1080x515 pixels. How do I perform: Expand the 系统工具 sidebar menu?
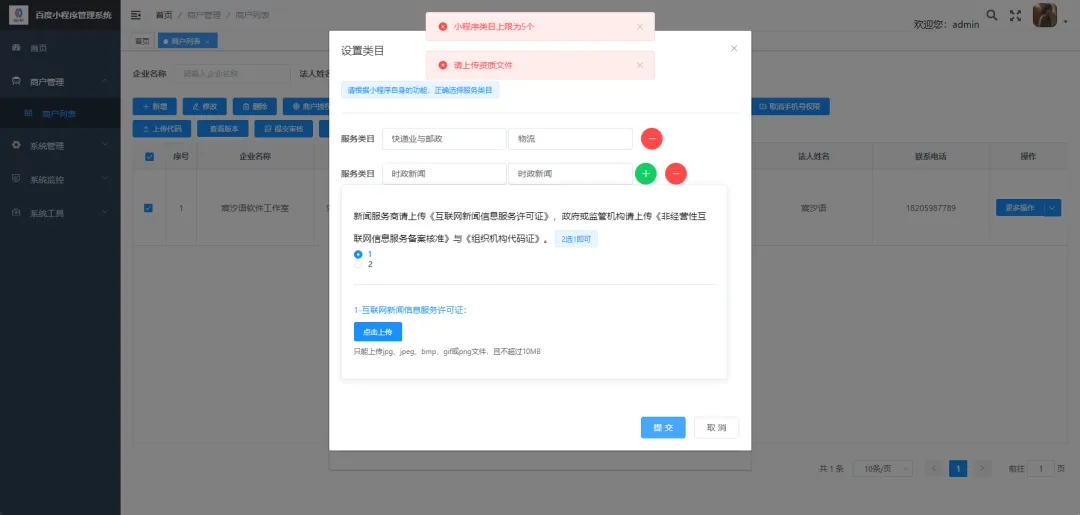point(61,213)
